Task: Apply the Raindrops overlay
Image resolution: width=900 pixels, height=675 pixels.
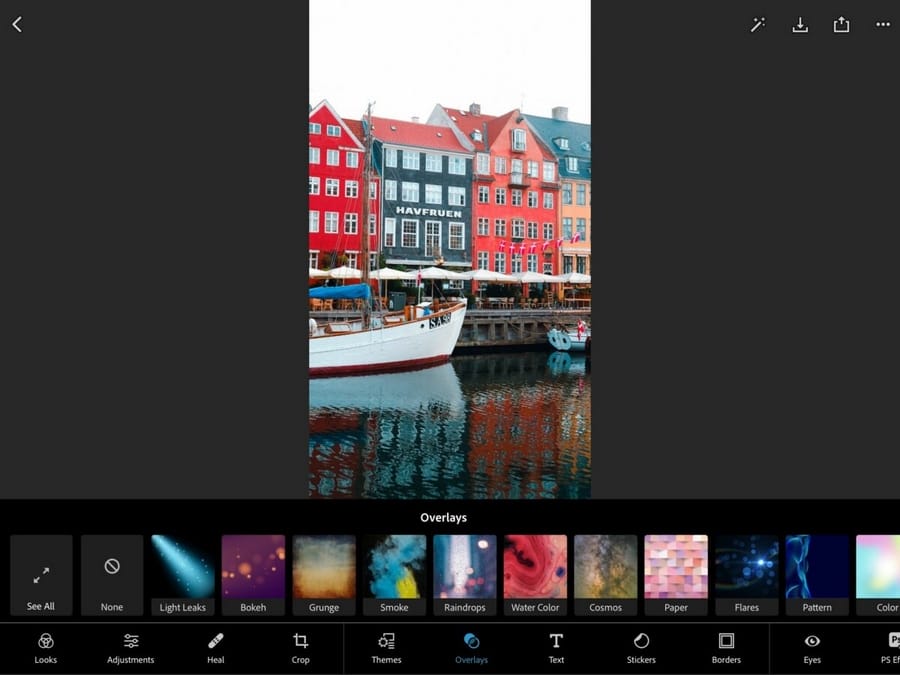Action: pos(464,574)
